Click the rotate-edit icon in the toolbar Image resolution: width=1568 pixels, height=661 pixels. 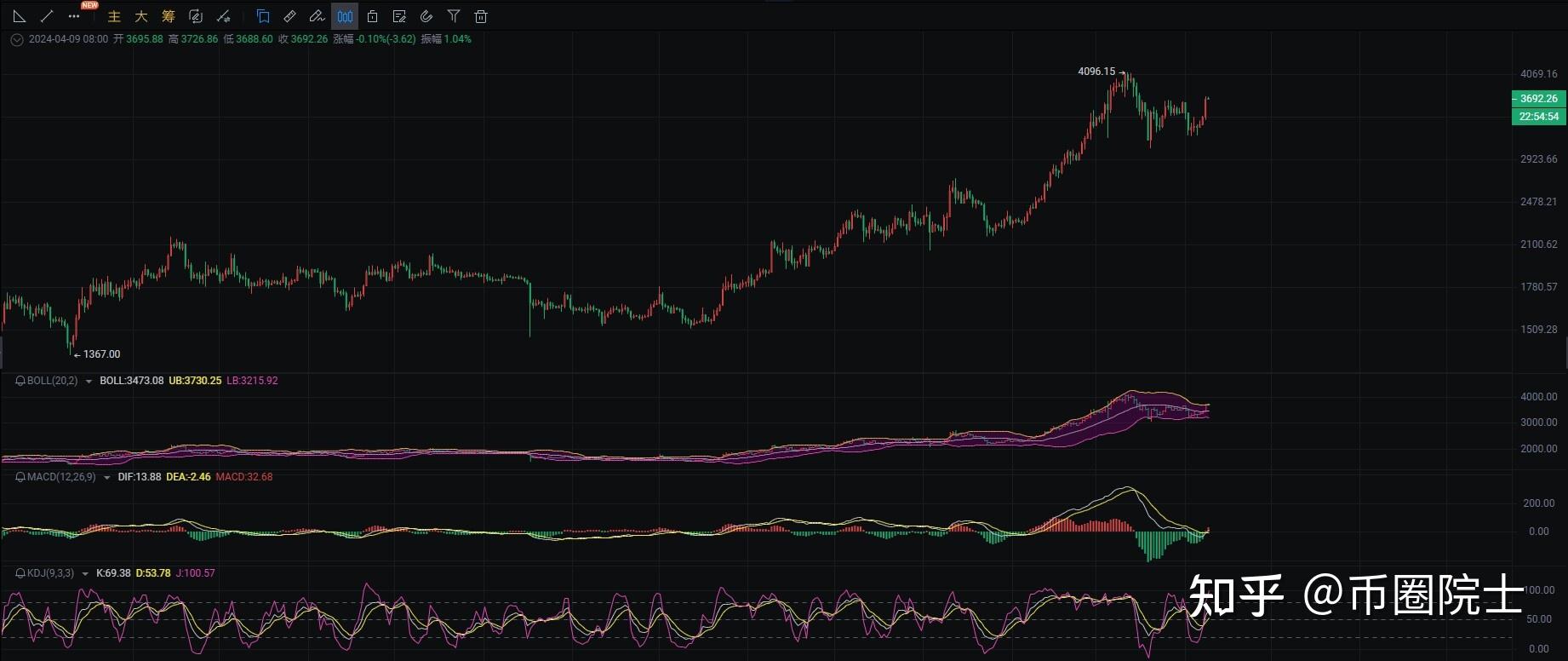[196, 16]
